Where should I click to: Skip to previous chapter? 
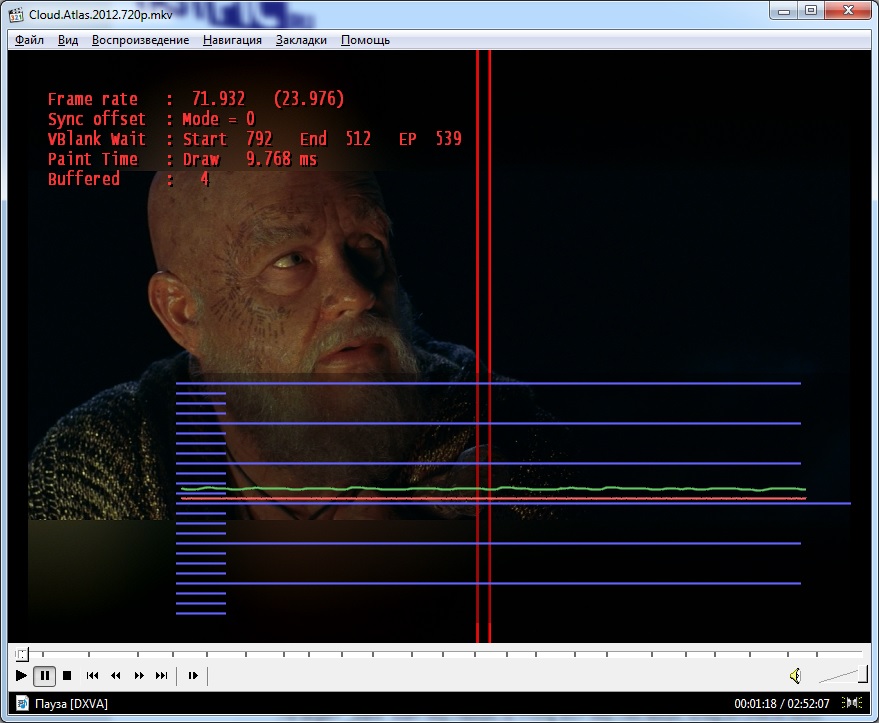click(x=92, y=676)
